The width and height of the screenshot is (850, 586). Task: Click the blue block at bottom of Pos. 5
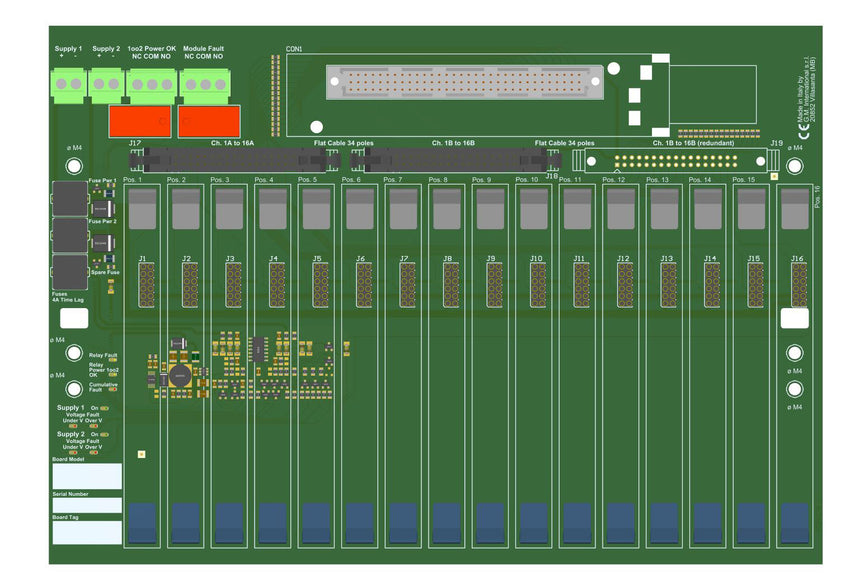[x=316, y=522]
